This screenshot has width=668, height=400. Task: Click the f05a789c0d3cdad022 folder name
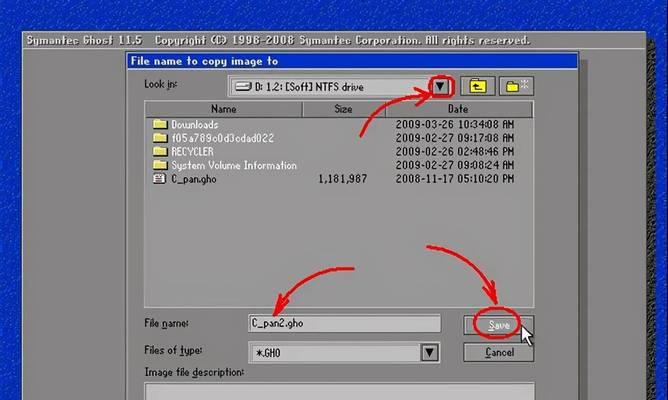[x=222, y=138]
